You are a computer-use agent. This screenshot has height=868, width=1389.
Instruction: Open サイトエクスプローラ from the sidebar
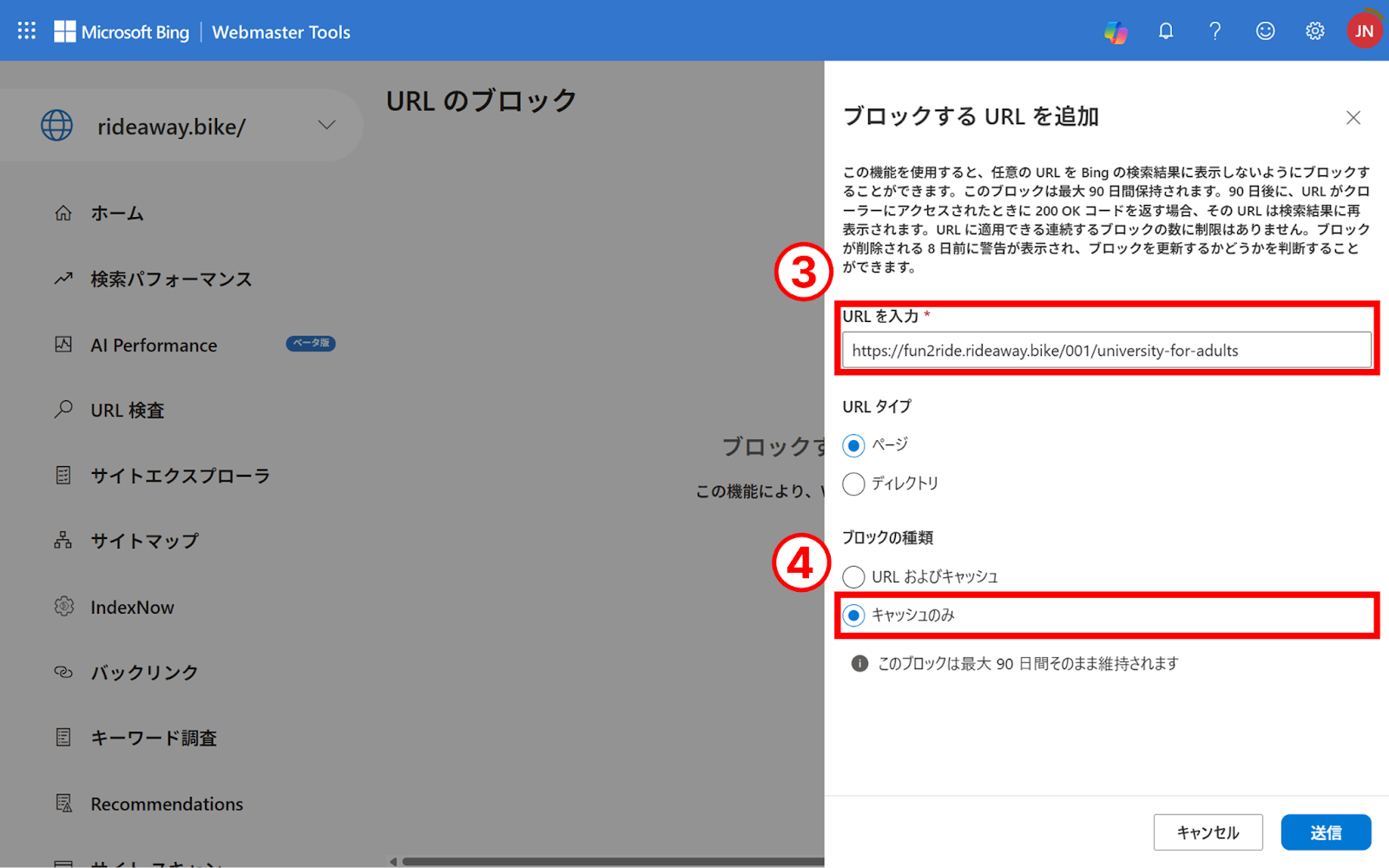coord(180,475)
